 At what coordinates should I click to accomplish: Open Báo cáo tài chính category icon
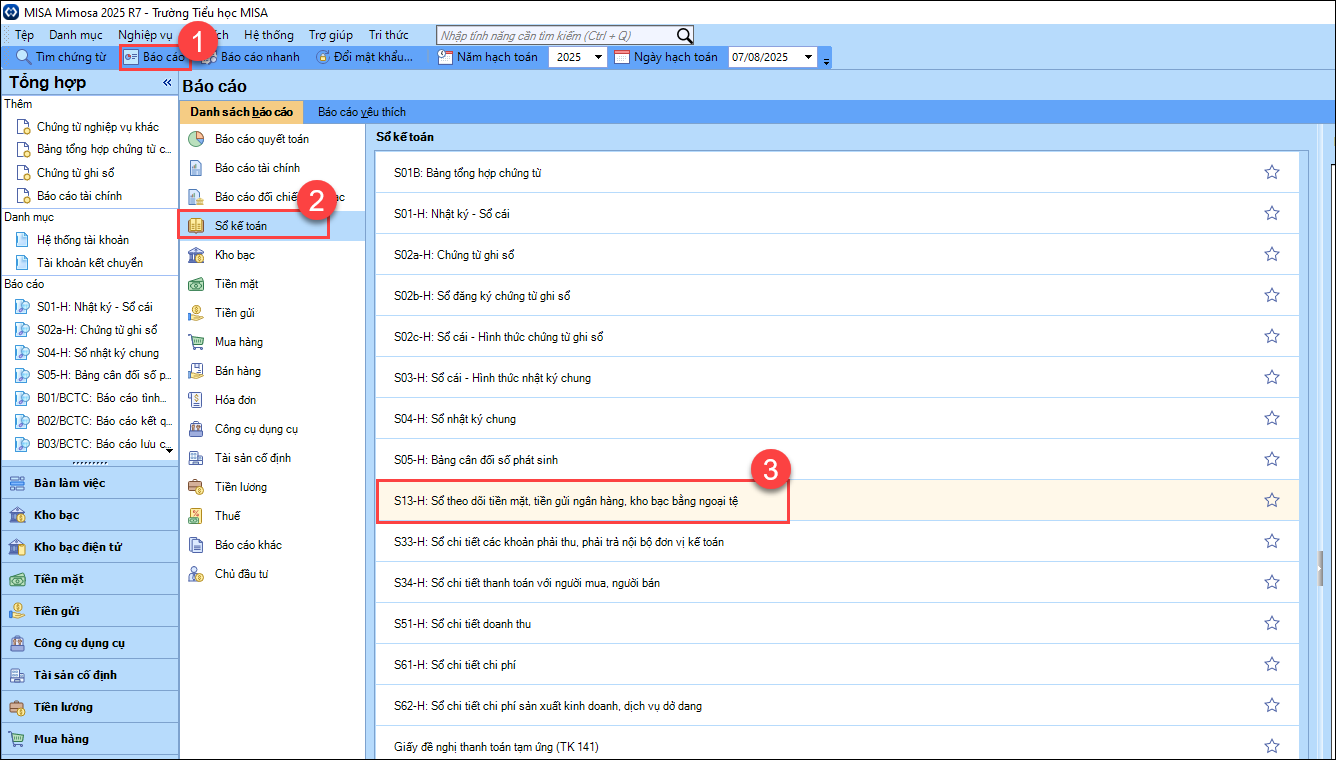tap(196, 168)
